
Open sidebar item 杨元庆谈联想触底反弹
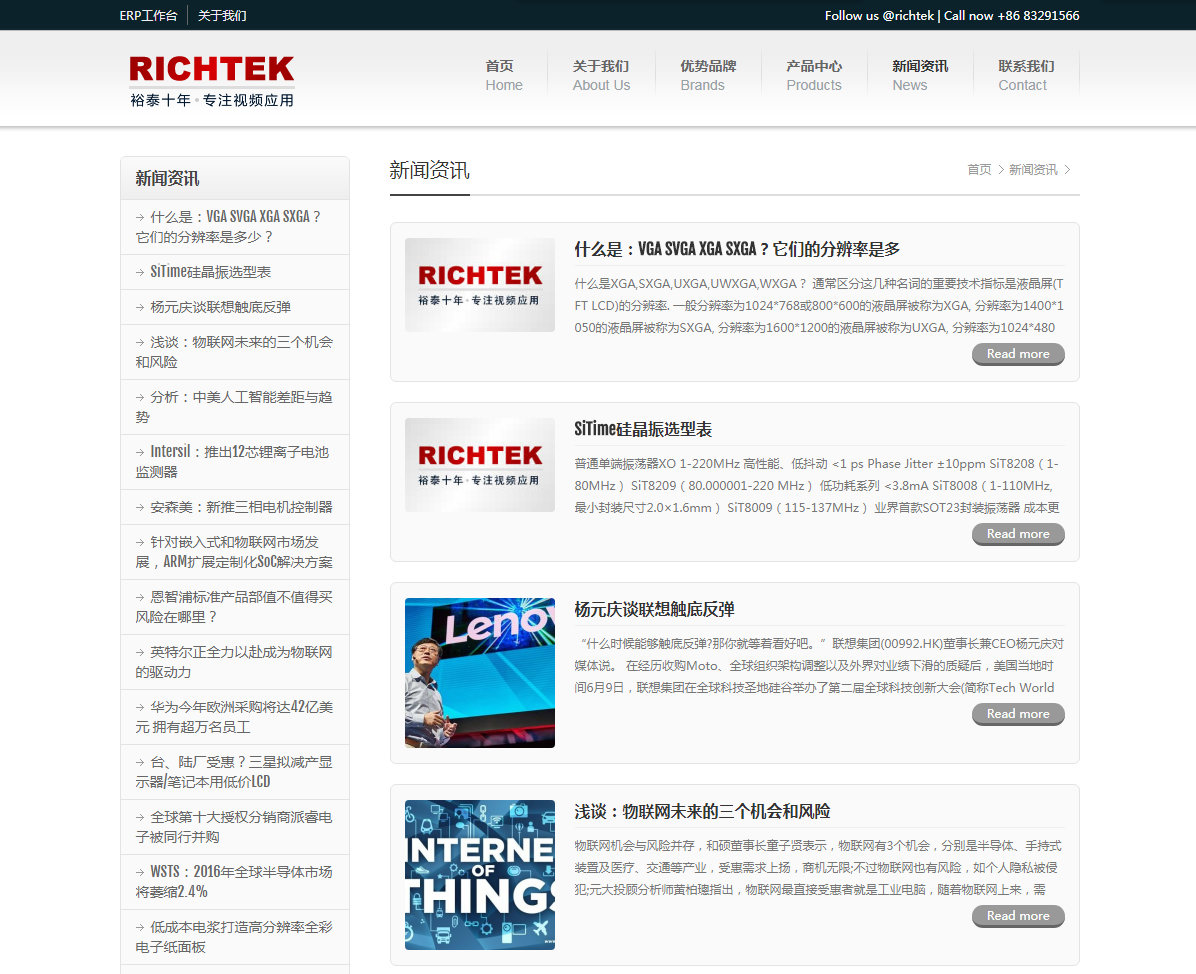(x=235, y=307)
